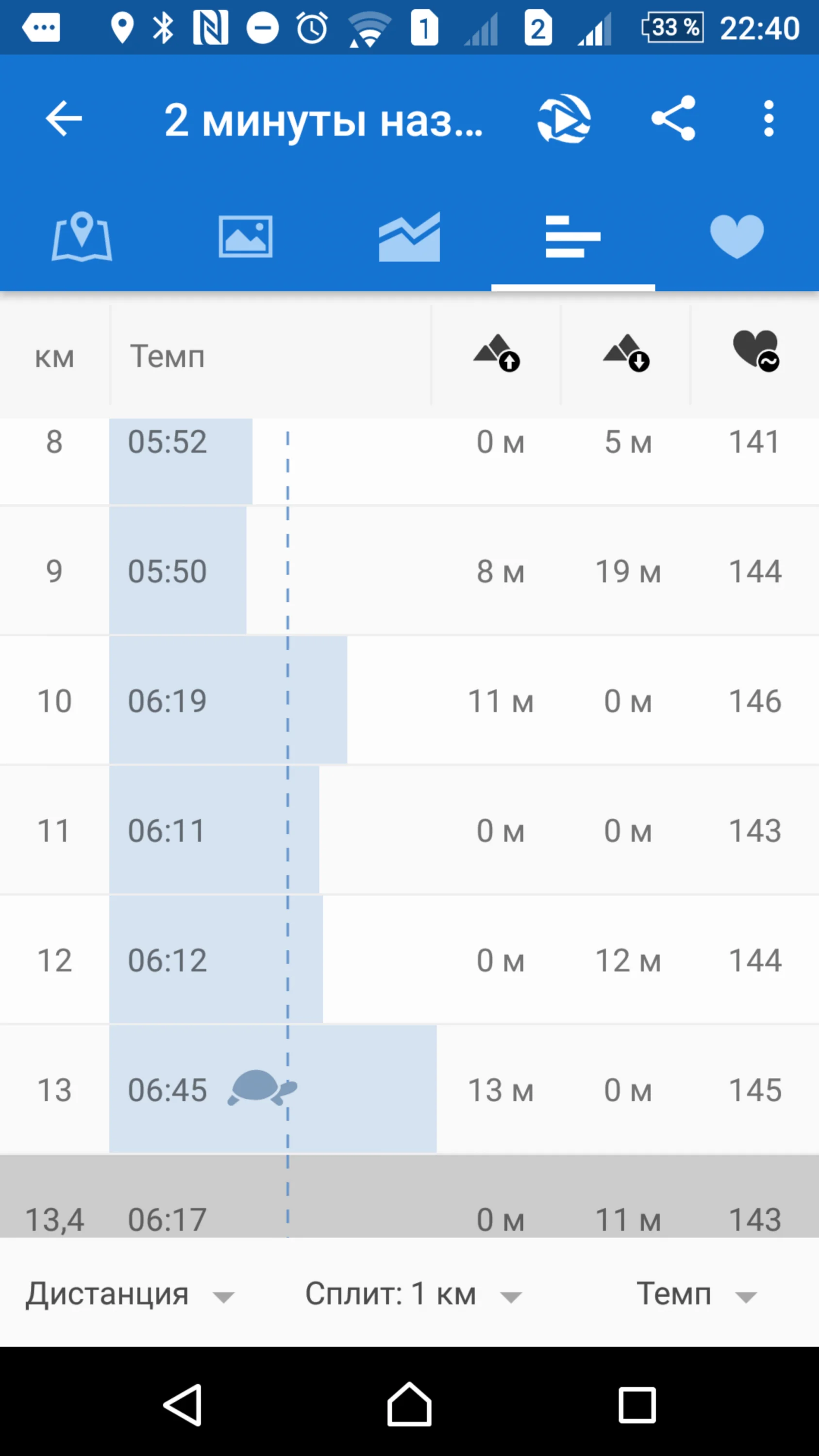Screen dimensions: 819x1456
Task: Tap the elevation gain column icon
Action: pos(496,353)
